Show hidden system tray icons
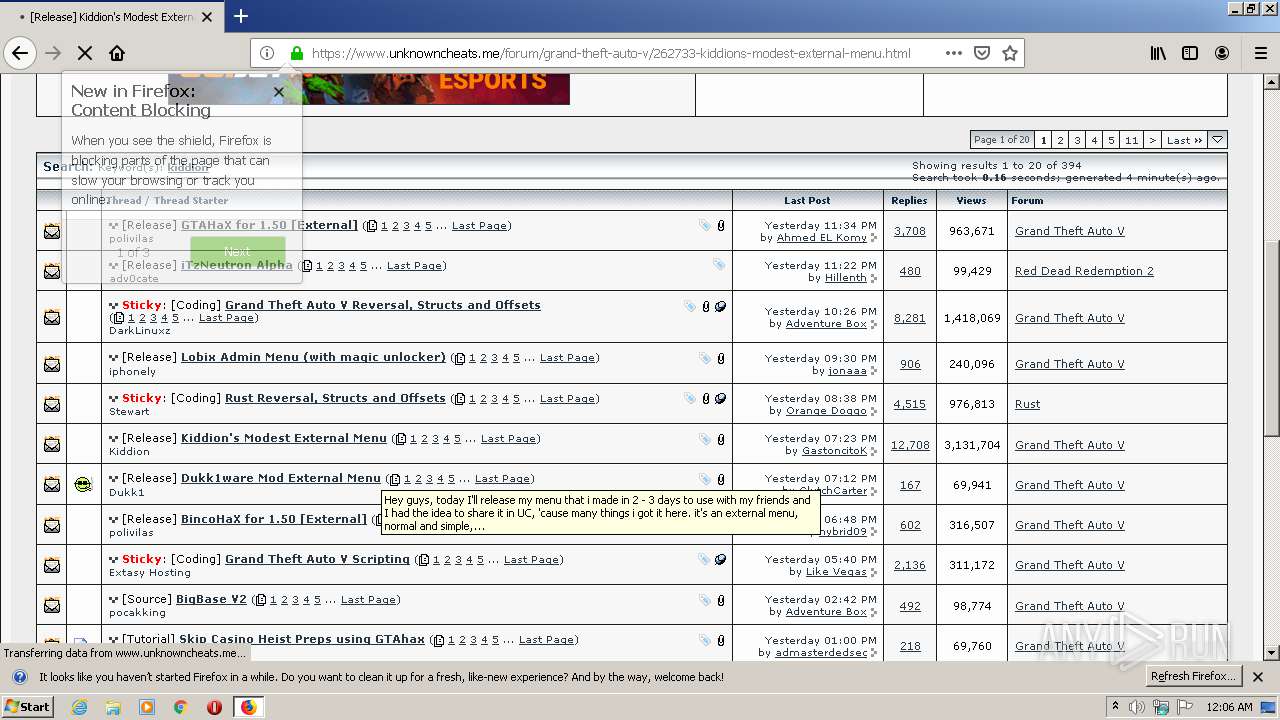The width and height of the screenshot is (1280, 720). [x=1116, y=707]
